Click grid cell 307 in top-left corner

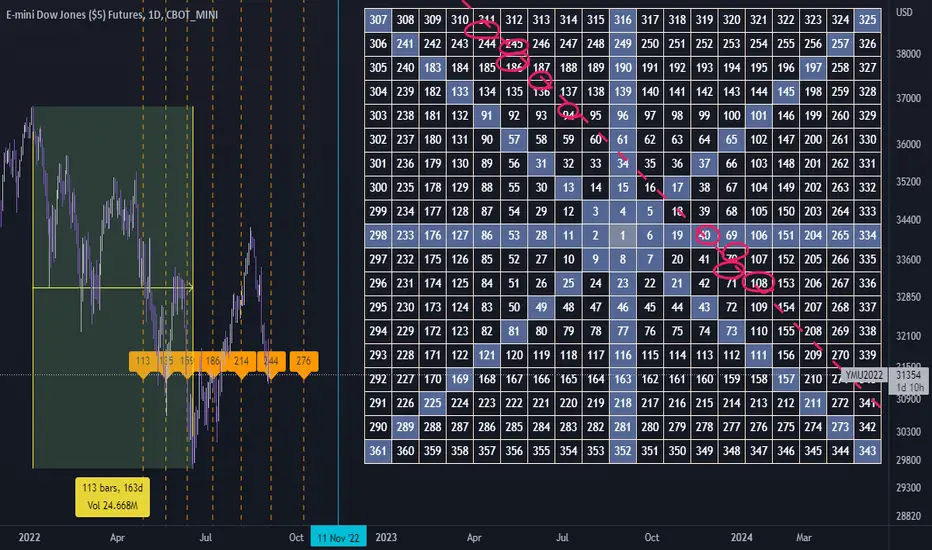coord(378,20)
